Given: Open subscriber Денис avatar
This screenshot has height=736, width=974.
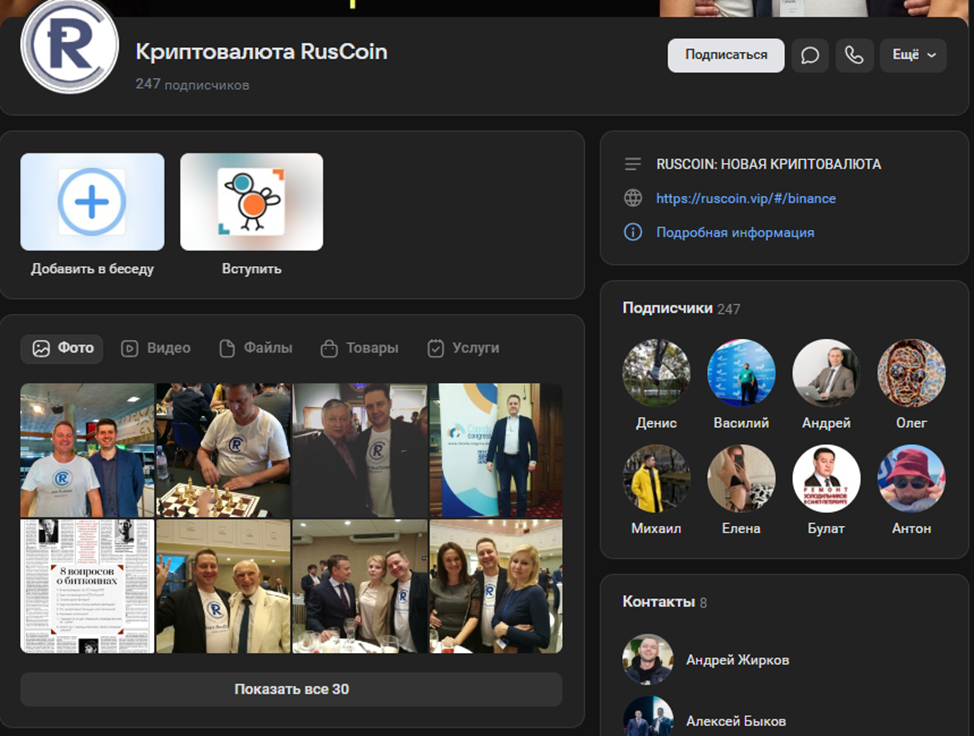Looking at the screenshot, I should pos(656,373).
